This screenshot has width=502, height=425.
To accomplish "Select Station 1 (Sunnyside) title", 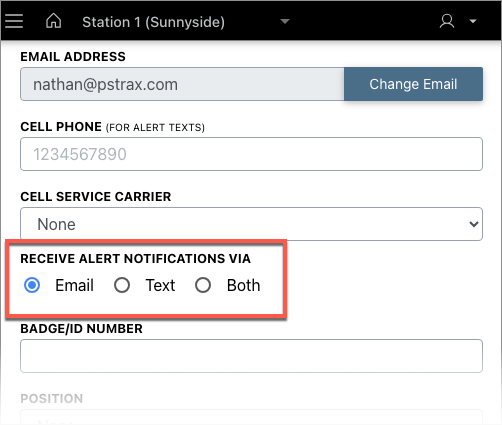I will tap(153, 22).
